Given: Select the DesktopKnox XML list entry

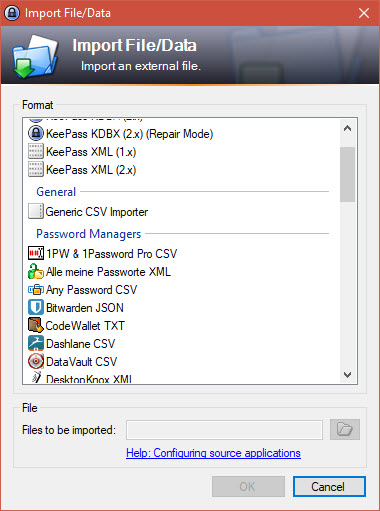Looking at the screenshot, I should (80, 378).
